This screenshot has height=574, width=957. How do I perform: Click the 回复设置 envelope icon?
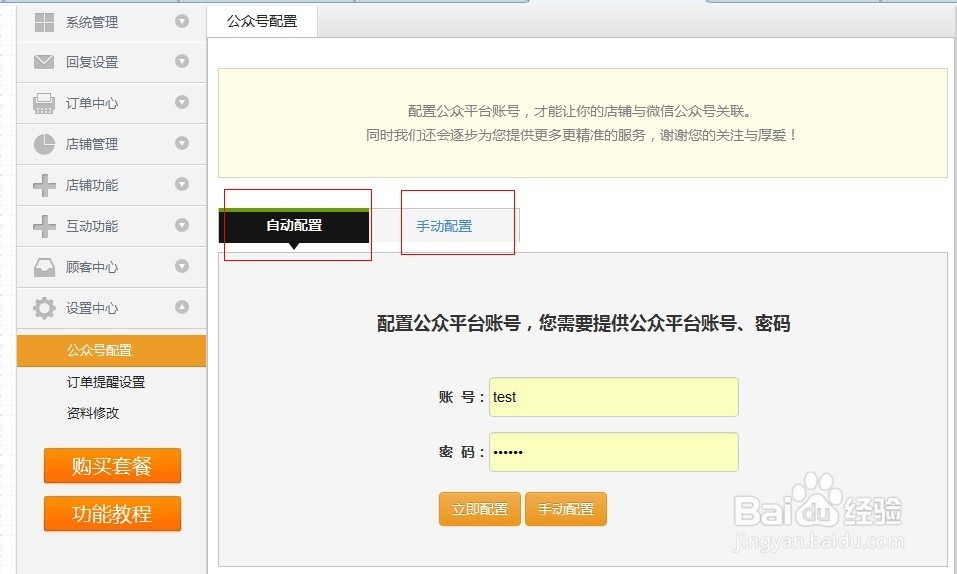point(44,62)
